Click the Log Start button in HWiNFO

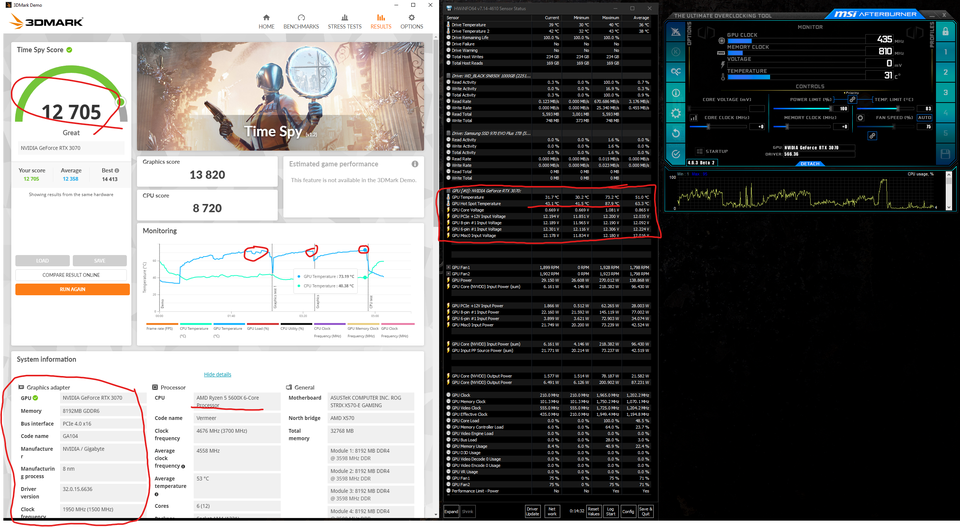[610, 511]
